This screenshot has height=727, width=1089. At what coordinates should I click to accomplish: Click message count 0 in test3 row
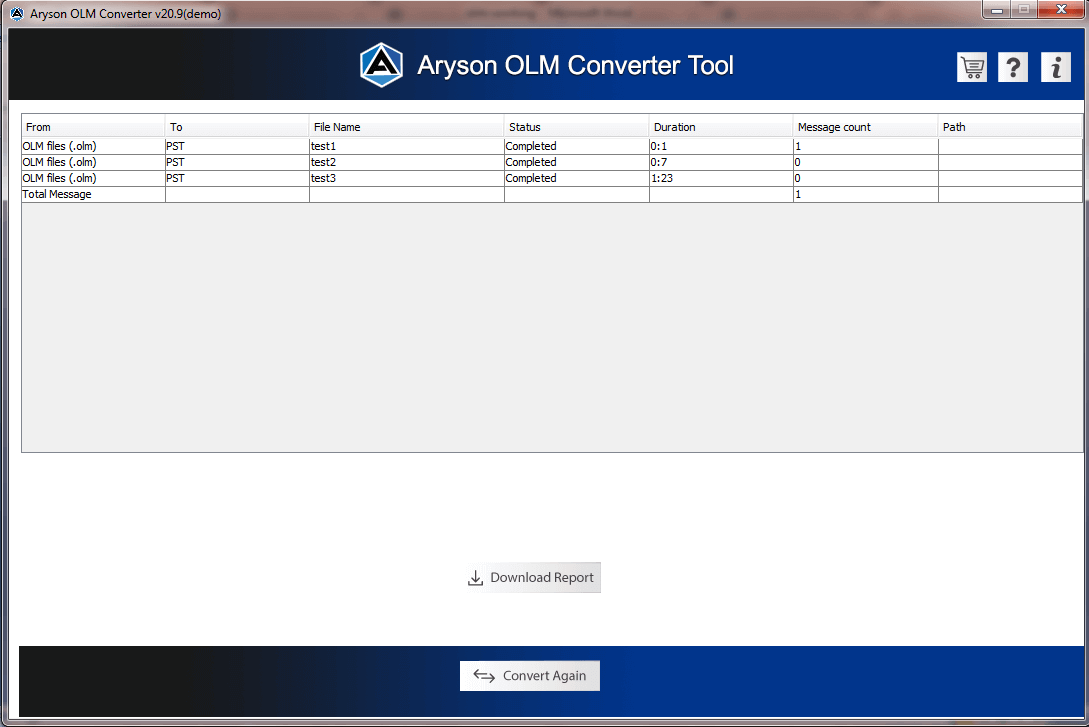click(x=865, y=178)
